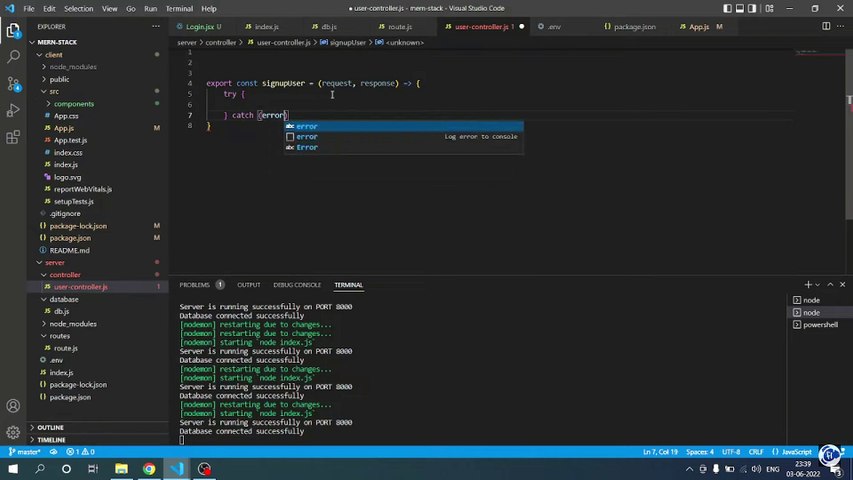Open App.css in explorer
This screenshot has width=853, height=480.
[x=66, y=116]
